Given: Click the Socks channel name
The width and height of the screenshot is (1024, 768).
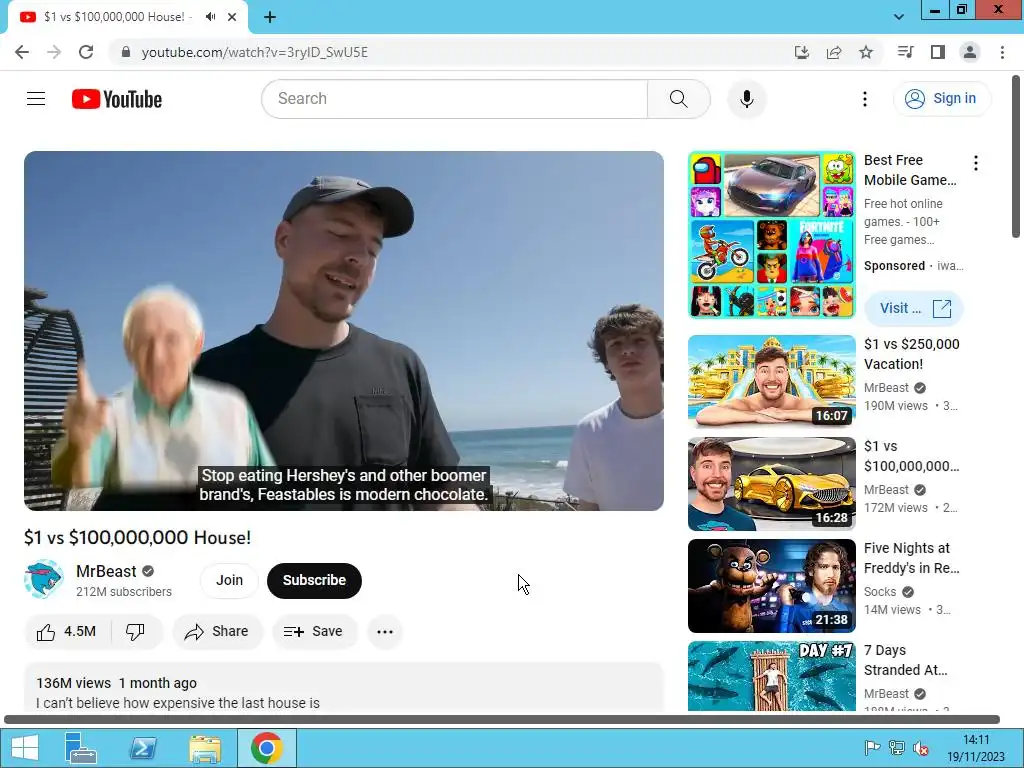Looking at the screenshot, I should [x=880, y=592].
